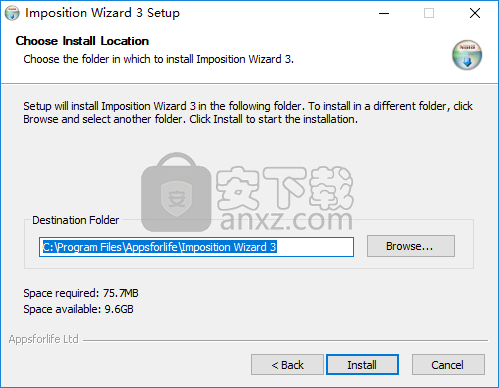Click the Space available 9.6GB text
The width and height of the screenshot is (499, 388).
(78, 309)
